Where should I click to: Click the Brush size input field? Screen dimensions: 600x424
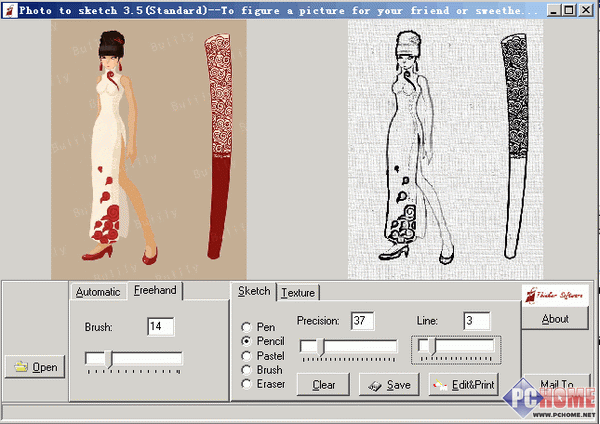(x=161, y=326)
